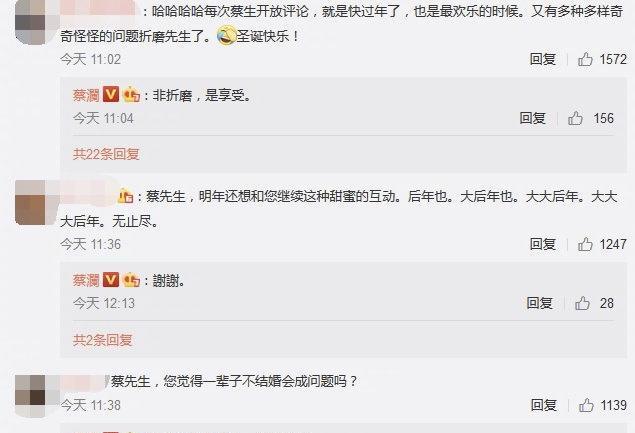This screenshot has height=433, width=635.
Task: Open 蔡澜's profile from the 謝謝 reply
Action: (x=86, y=280)
